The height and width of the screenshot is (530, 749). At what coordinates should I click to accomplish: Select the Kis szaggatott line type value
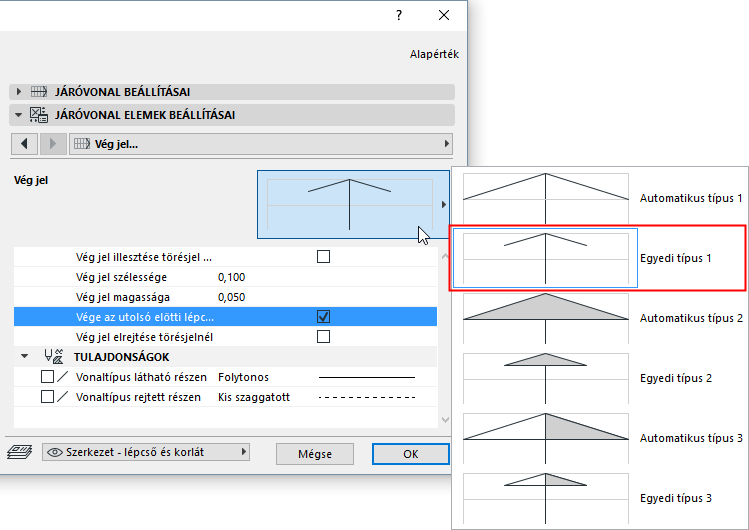[254, 397]
